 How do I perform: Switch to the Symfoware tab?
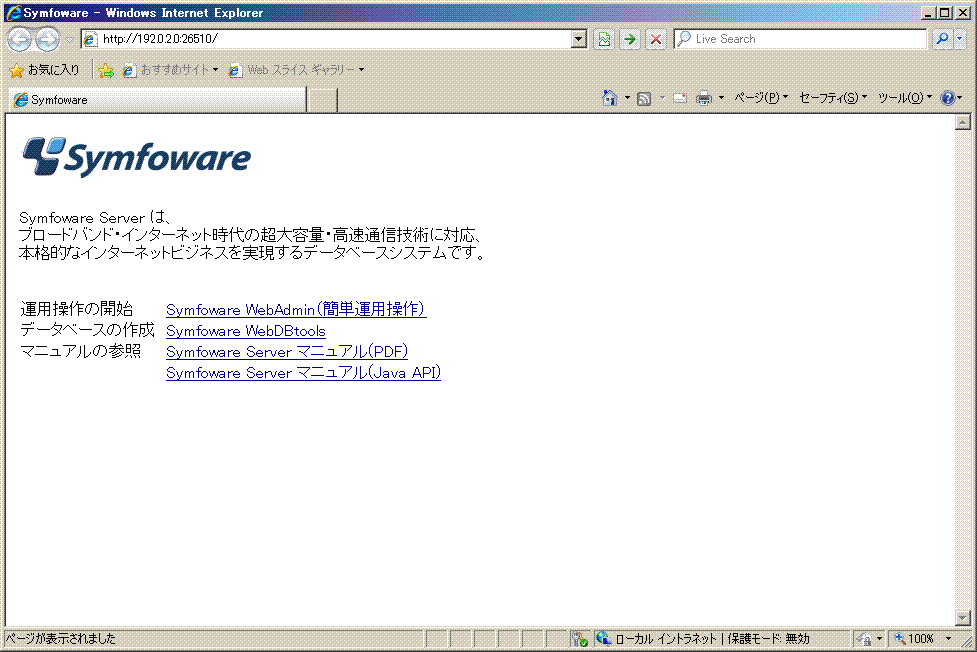tap(155, 100)
